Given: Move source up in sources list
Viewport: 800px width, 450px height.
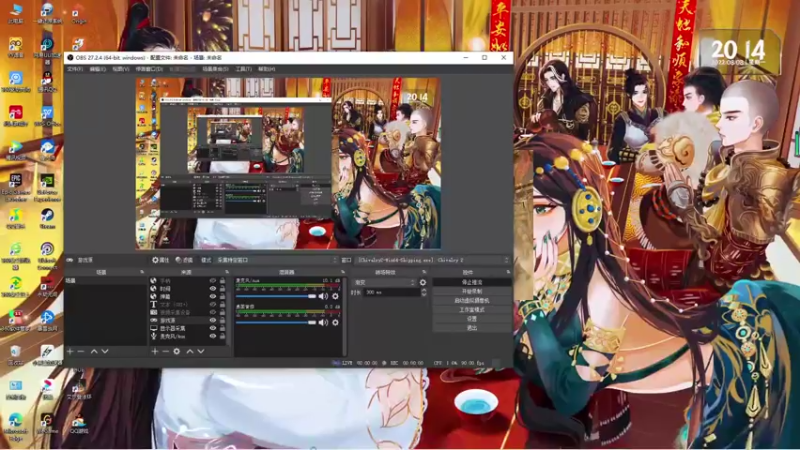Looking at the screenshot, I should 190,352.
